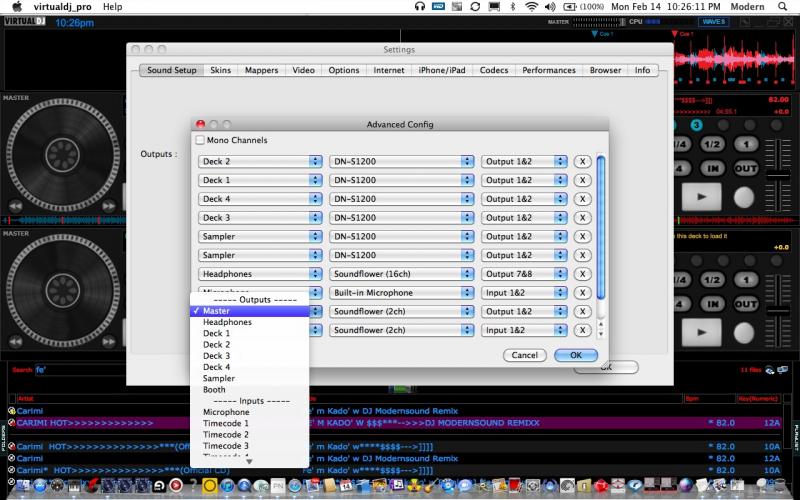Cancel the Advanced Config dialog
Image resolution: width=800 pixels, height=500 pixels.
525,355
